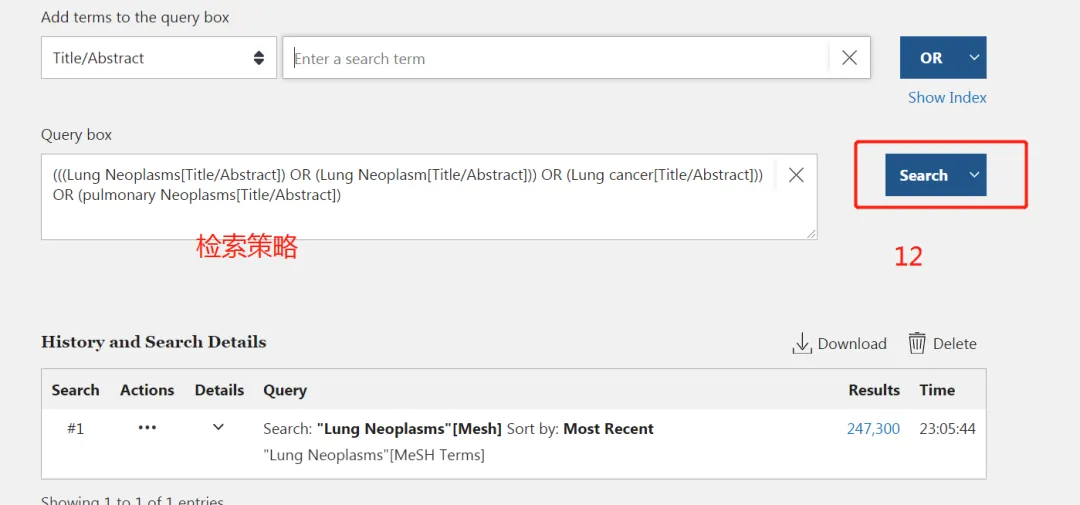Image resolution: width=1080 pixels, height=505 pixels.
Task: Sort by the Results column header
Action: pos(874,390)
